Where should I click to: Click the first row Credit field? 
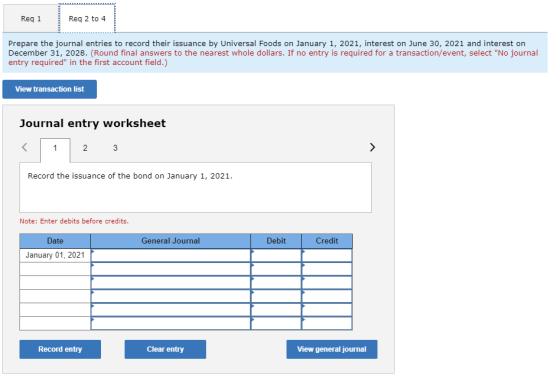coord(327,255)
